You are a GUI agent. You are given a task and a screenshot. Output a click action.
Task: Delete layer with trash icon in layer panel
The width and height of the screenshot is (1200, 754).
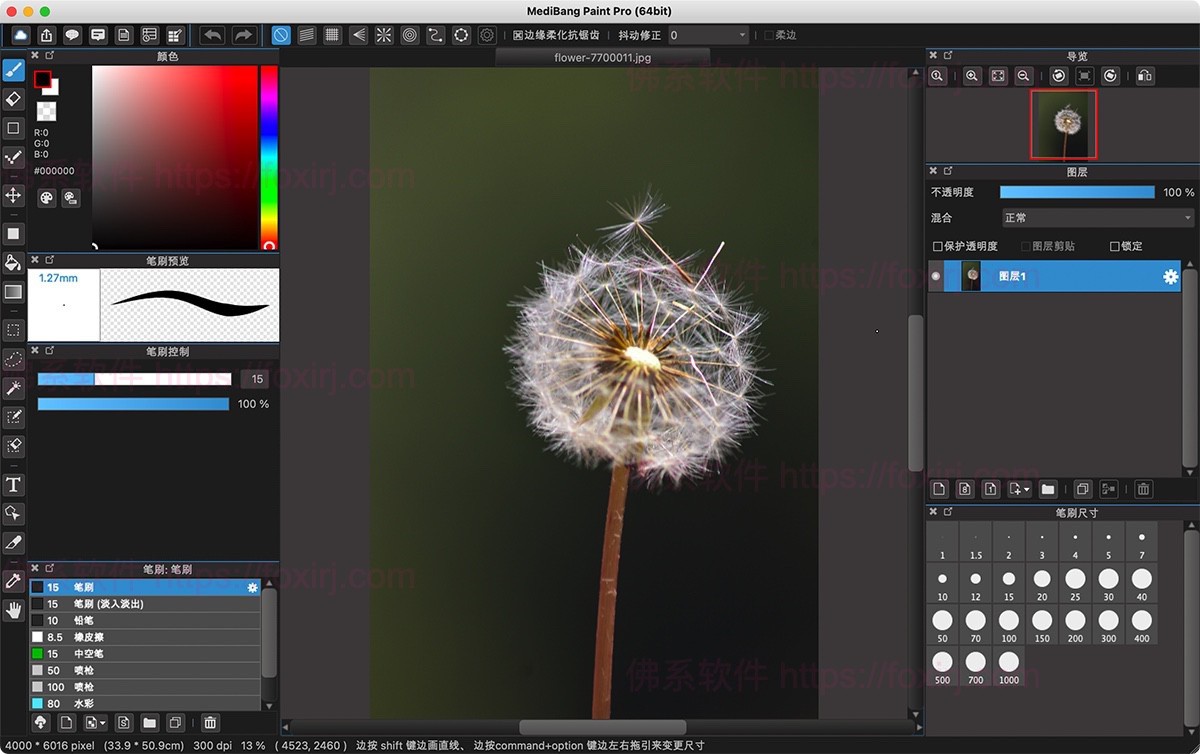pyautogui.click(x=1143, y=489)
